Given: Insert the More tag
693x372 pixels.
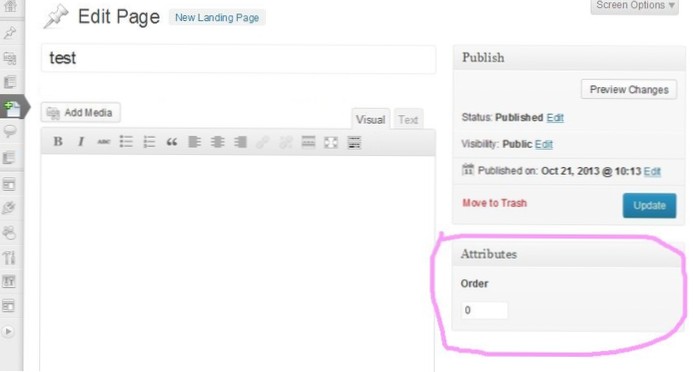Looking at the screenshot, I should click(x=308, y=142).
